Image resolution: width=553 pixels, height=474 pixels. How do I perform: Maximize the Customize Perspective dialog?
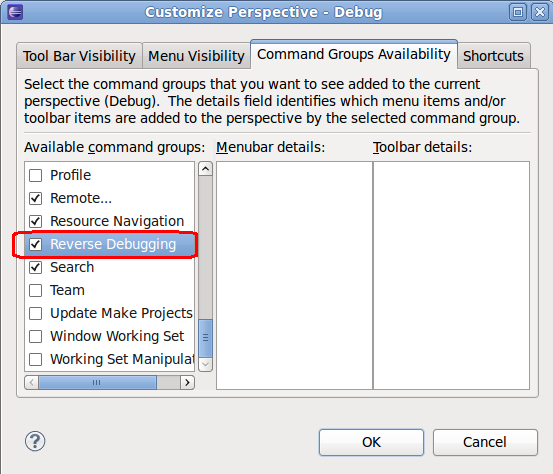pos(518,13)
